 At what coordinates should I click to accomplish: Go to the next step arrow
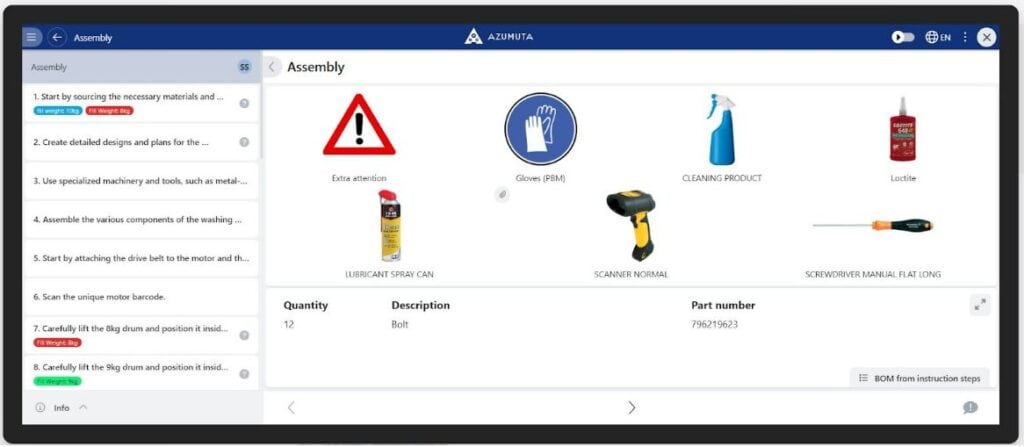[x=632, y=408]
